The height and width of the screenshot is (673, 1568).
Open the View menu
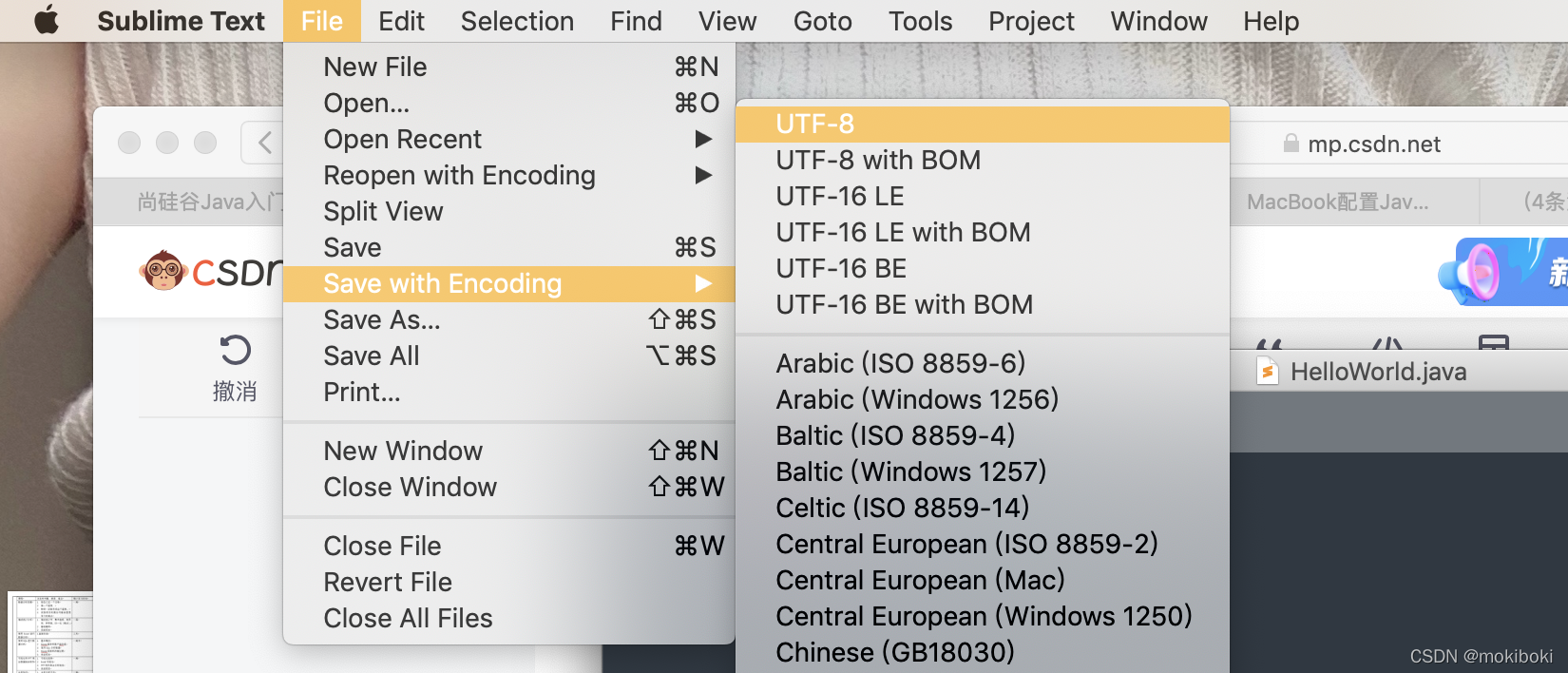click(x=727, y=21)
